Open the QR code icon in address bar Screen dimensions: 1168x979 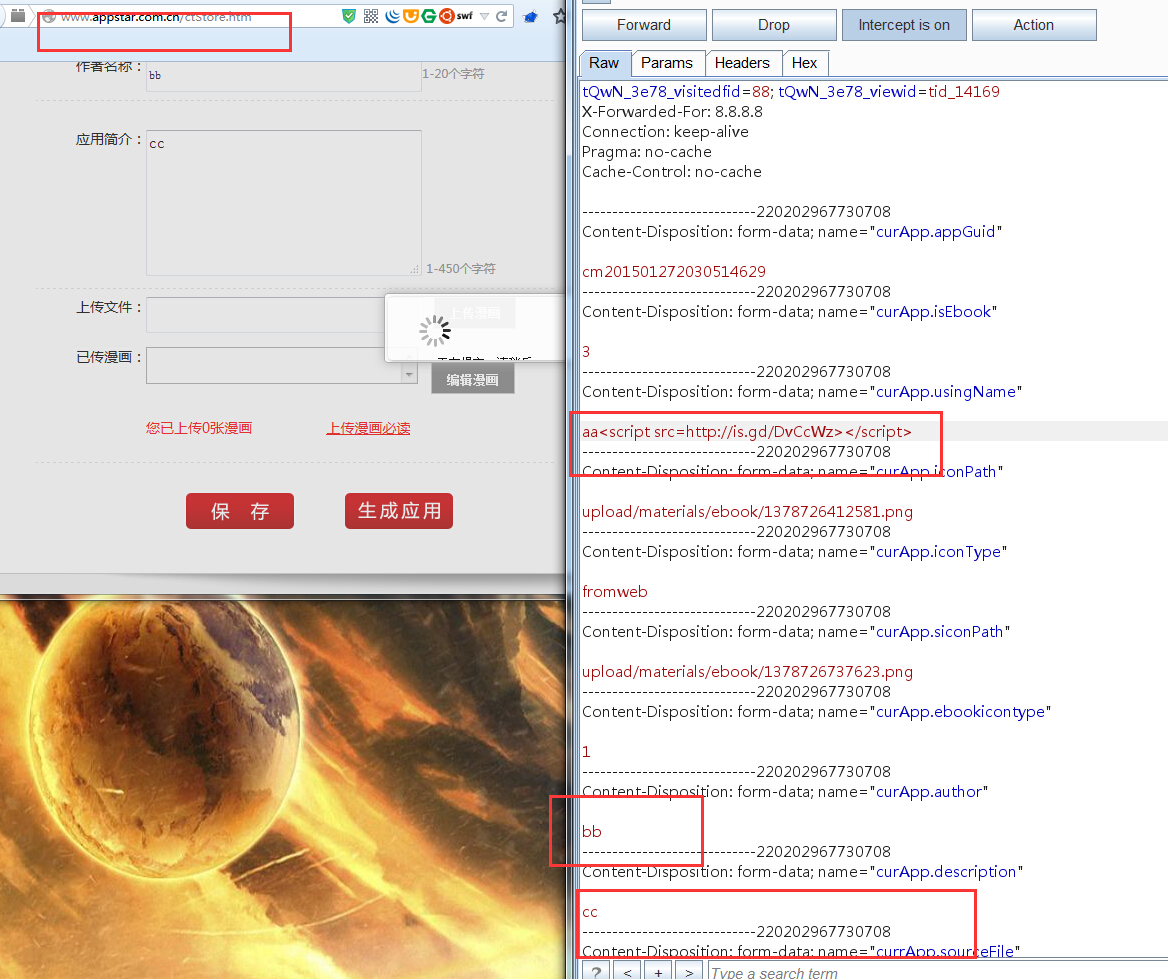click(x=371, y=16)
